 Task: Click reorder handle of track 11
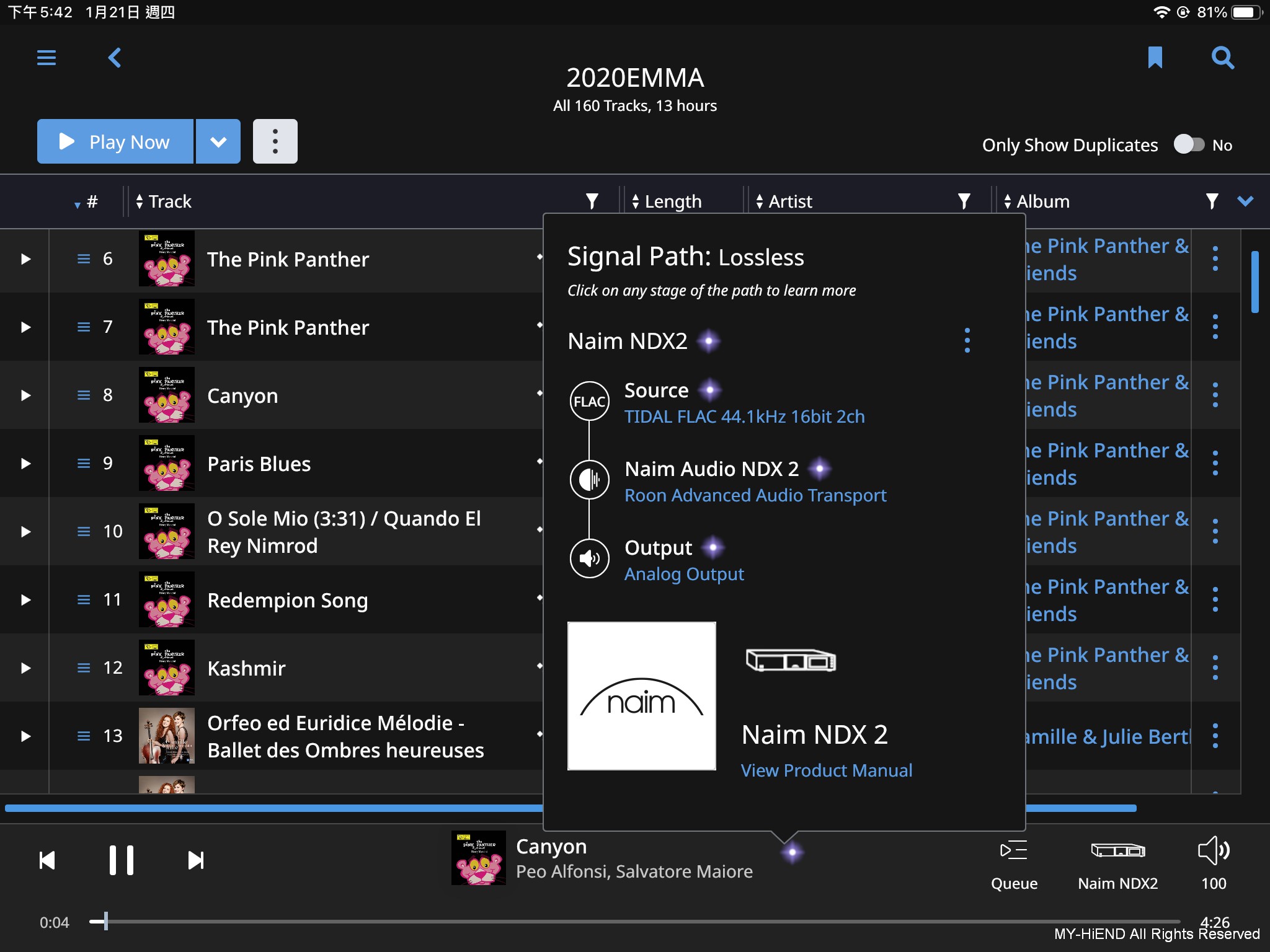tap(84, 600)
